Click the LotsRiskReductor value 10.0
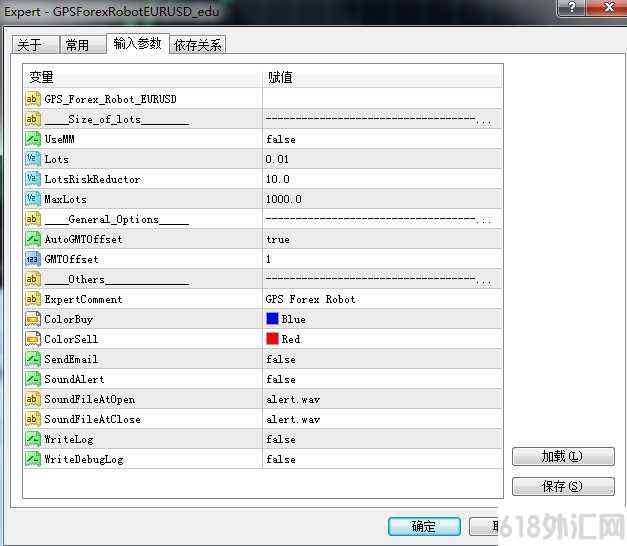 pyautogui.click(x=278, y=179)
